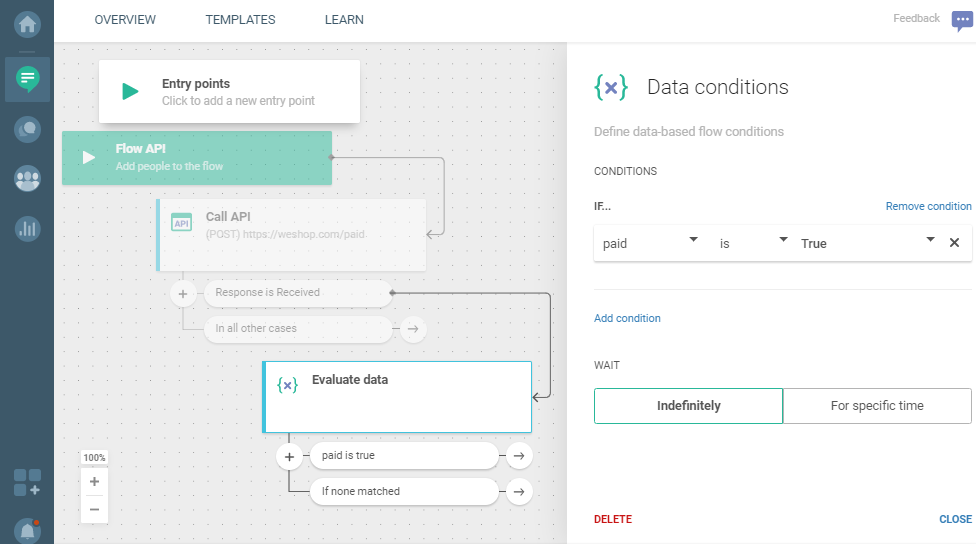This screenshot has height=544, width=976.
Task: Open the people audience sidebar icon
Action: click(x=27, y=179)
